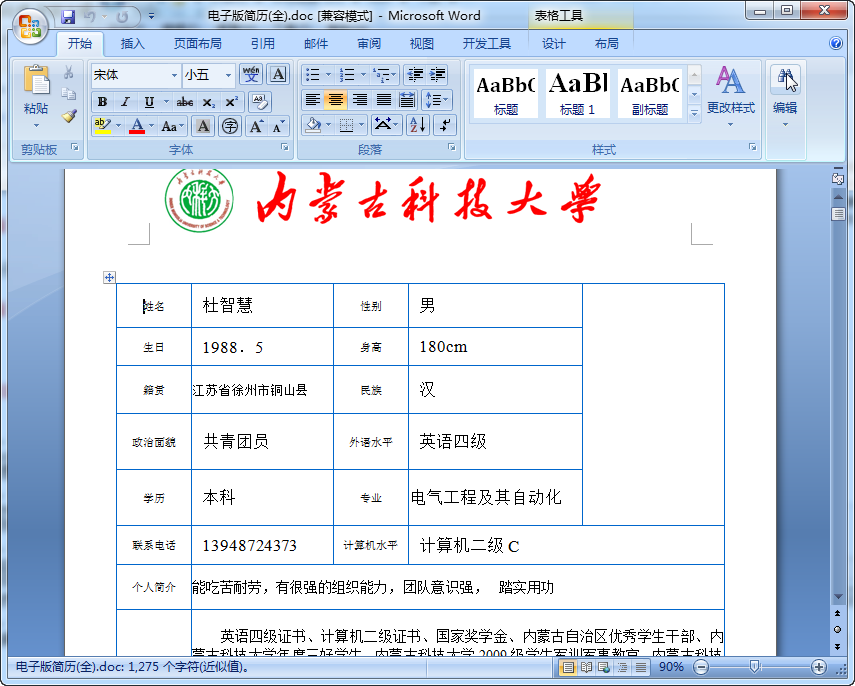Apply the 标题 1 style
Viewport: 855px width, 686px height.
coord(577,93)
